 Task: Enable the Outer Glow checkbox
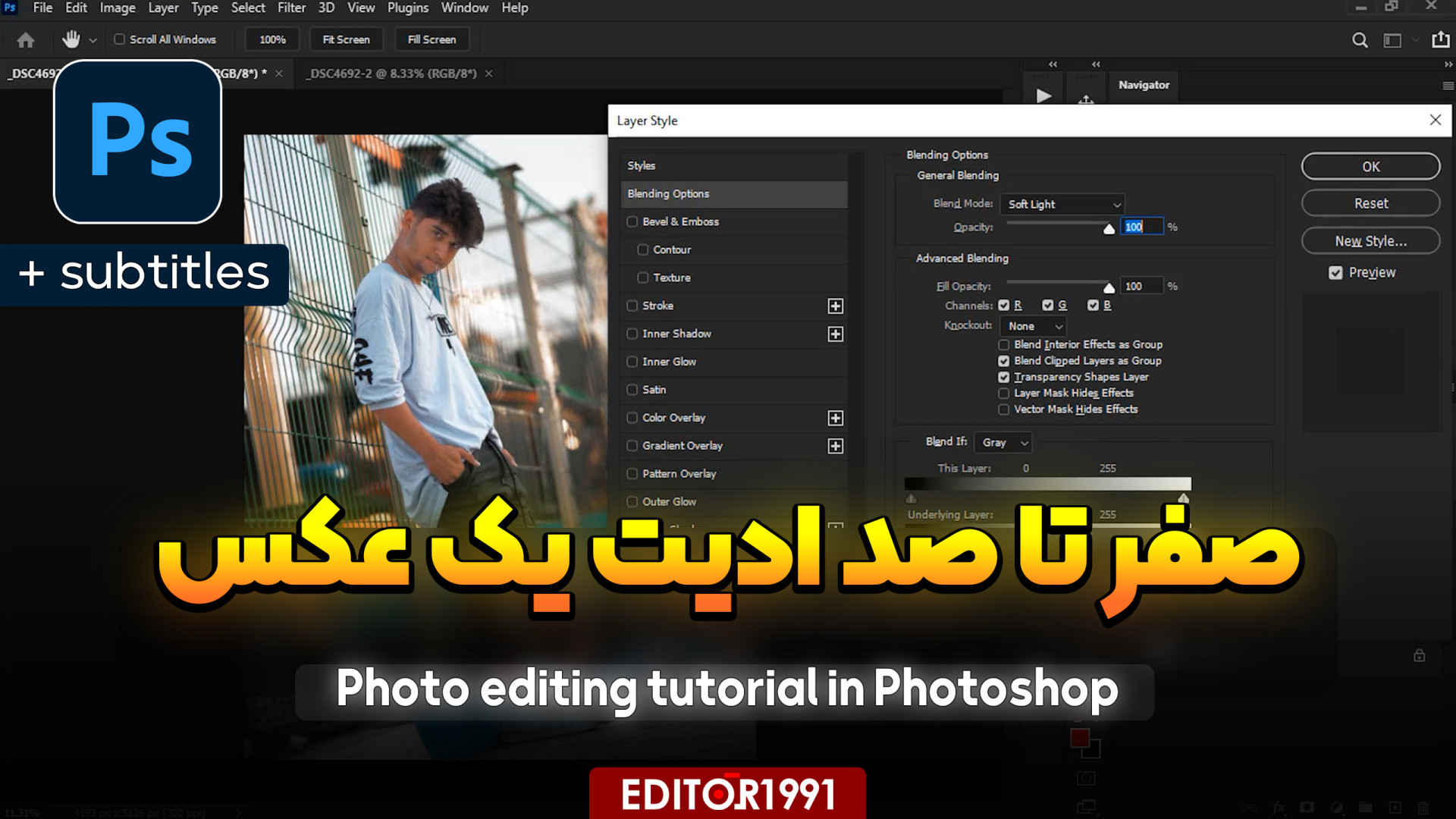click(x=632, y=502)
